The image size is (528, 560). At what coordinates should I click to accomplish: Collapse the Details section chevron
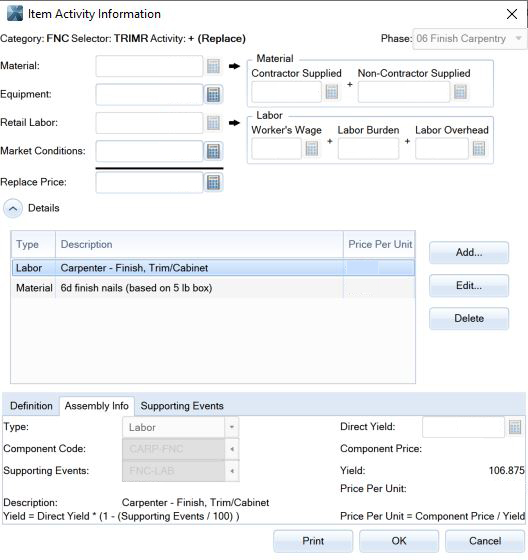(13, 209)
